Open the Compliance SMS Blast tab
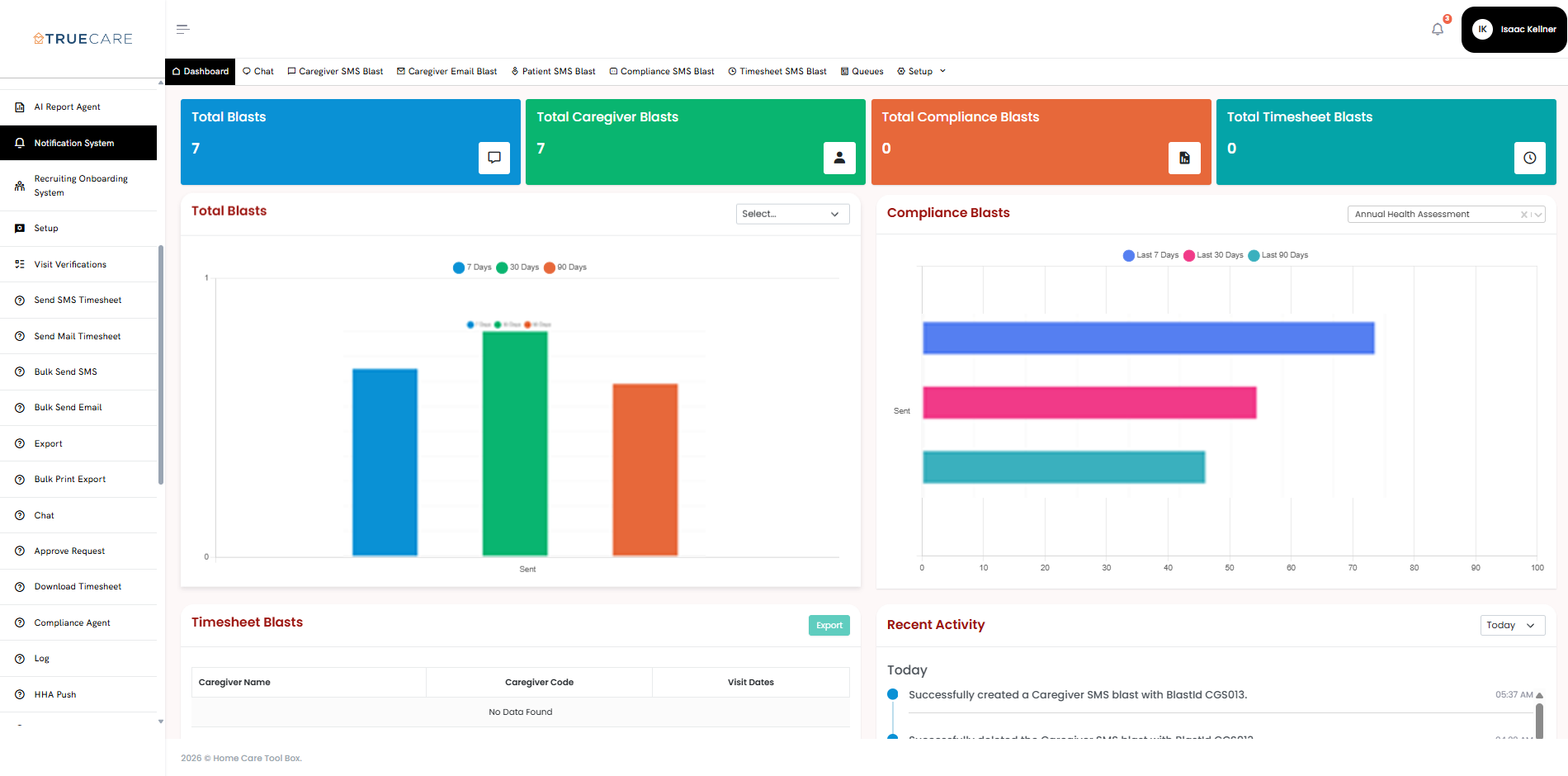1568x776 pixels. tap(662, 72)
